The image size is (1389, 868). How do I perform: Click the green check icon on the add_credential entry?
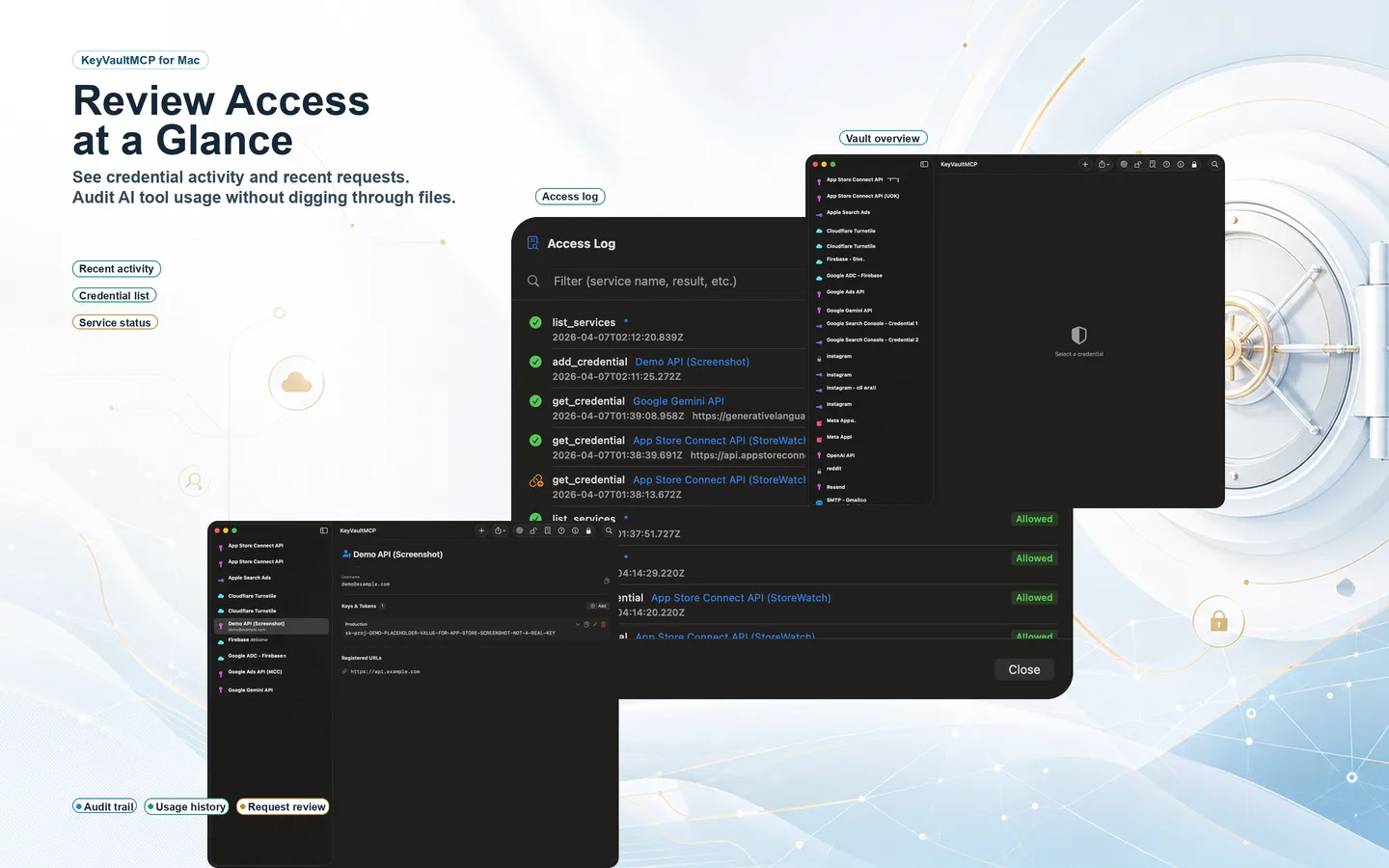(535, 362)
